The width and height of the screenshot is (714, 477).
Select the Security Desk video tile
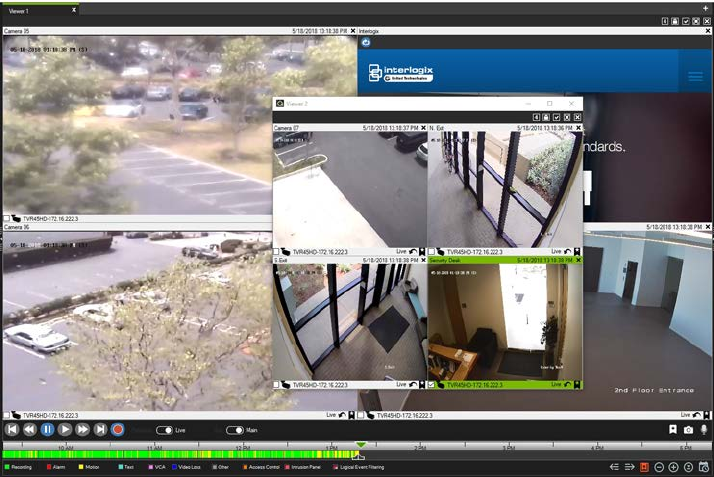pos(505,322)
